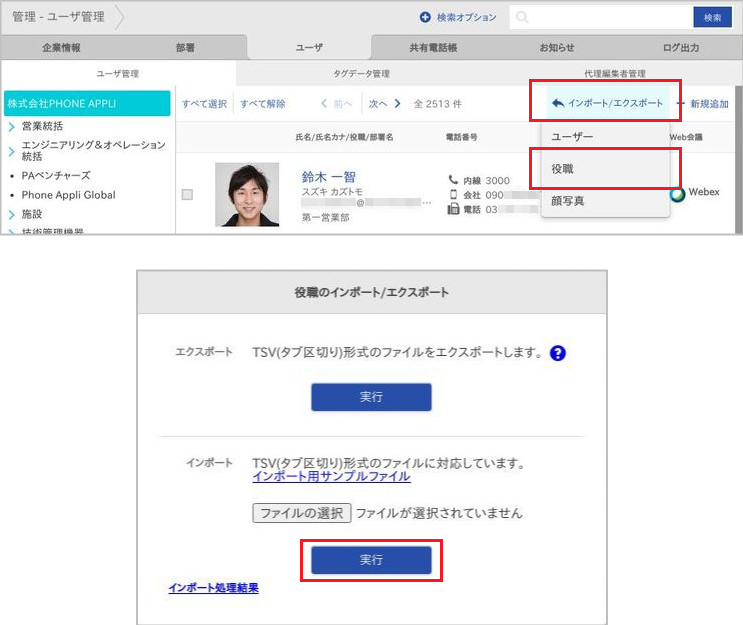Select the タグデータ管理 sub-tab

(362, 73)
